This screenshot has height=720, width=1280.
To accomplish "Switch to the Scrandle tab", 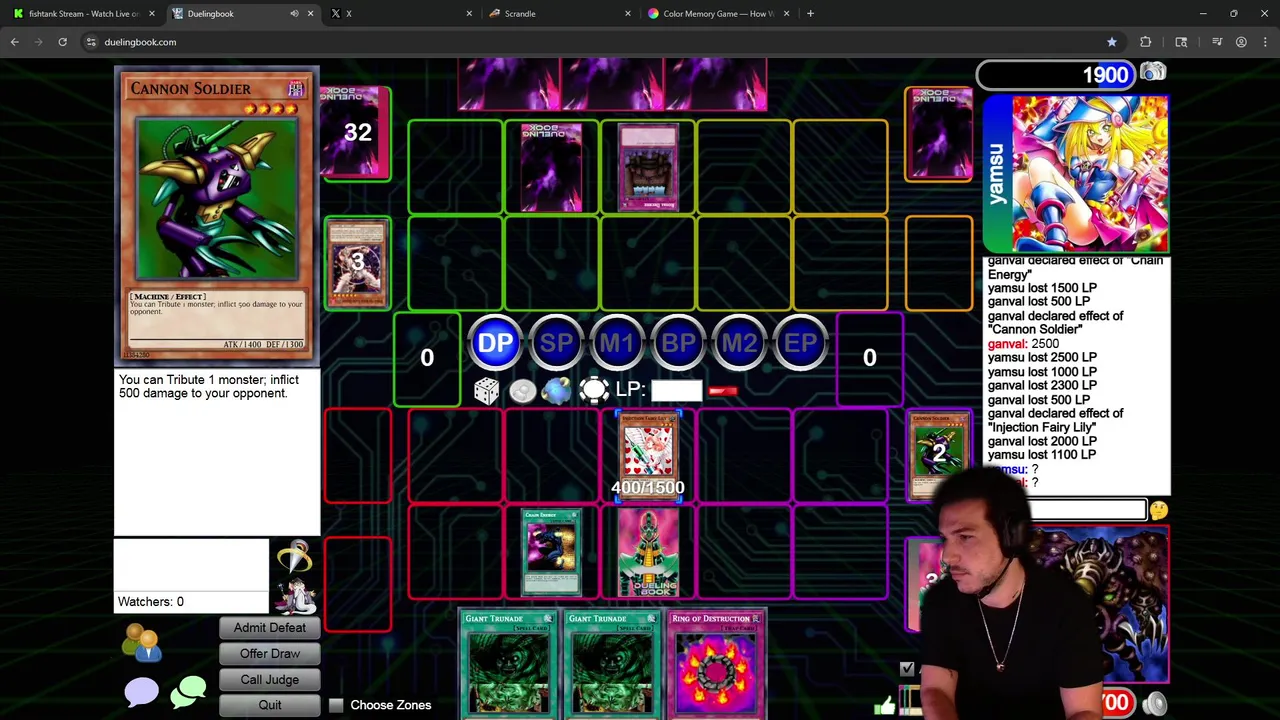I will pos(560,14).
